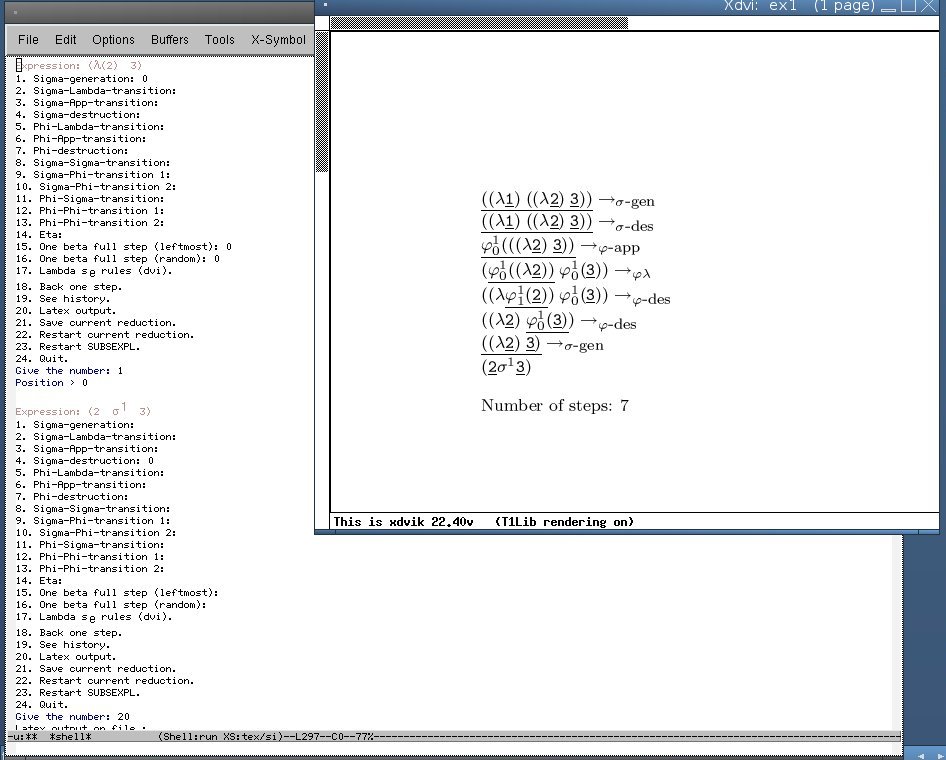This screenshot has height=760, width=946.
Task: Click the *shell* buffer name in mode line
Action: pyautogui.click(x=70, y=737)
